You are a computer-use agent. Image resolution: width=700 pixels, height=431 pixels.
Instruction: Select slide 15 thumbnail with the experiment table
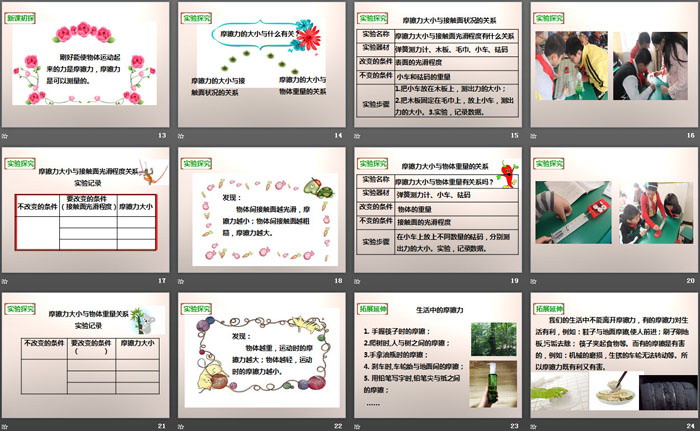[x=438, y=65]
